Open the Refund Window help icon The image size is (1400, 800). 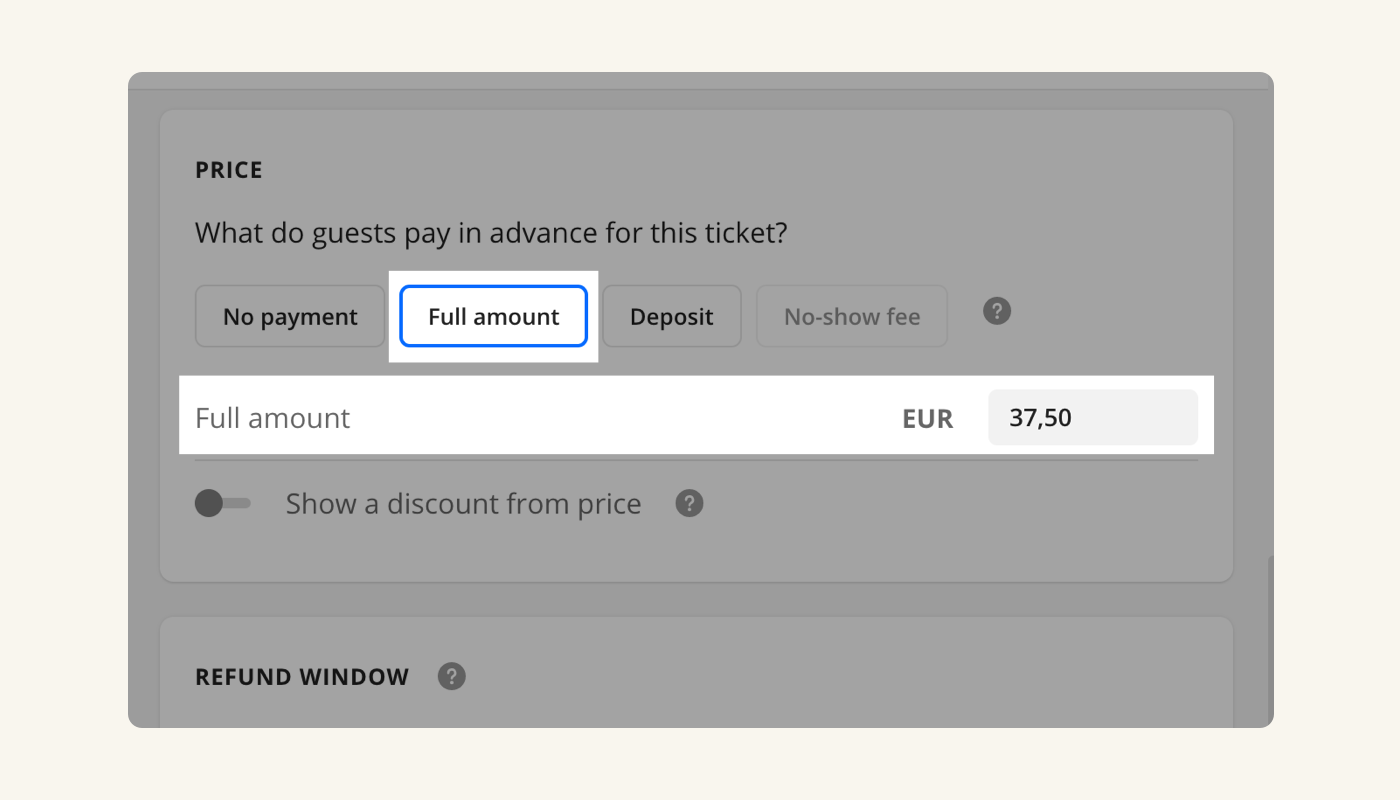pos(451,677)
